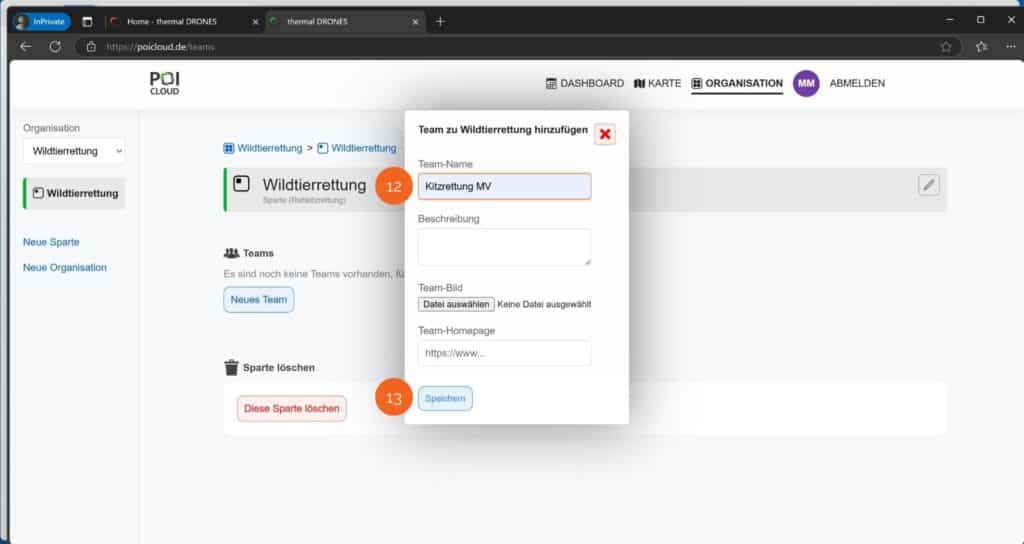The height and width of the screenshot is (544, 1024).
Task: Click the Neue Sparte link
Action: [x=51, y=242]
